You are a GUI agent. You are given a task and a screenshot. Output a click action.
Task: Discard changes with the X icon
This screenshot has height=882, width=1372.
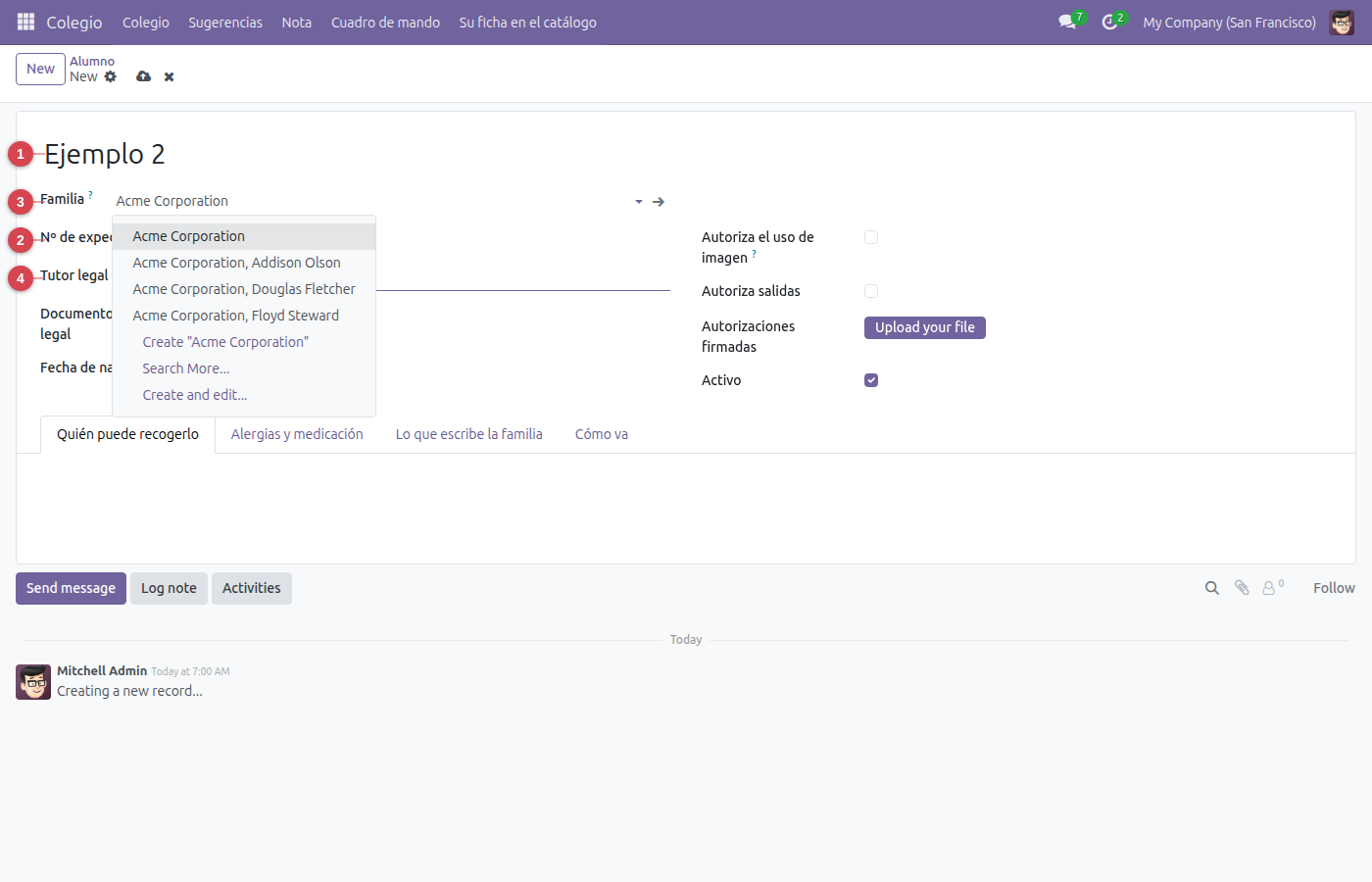click(x=169, y=76)
